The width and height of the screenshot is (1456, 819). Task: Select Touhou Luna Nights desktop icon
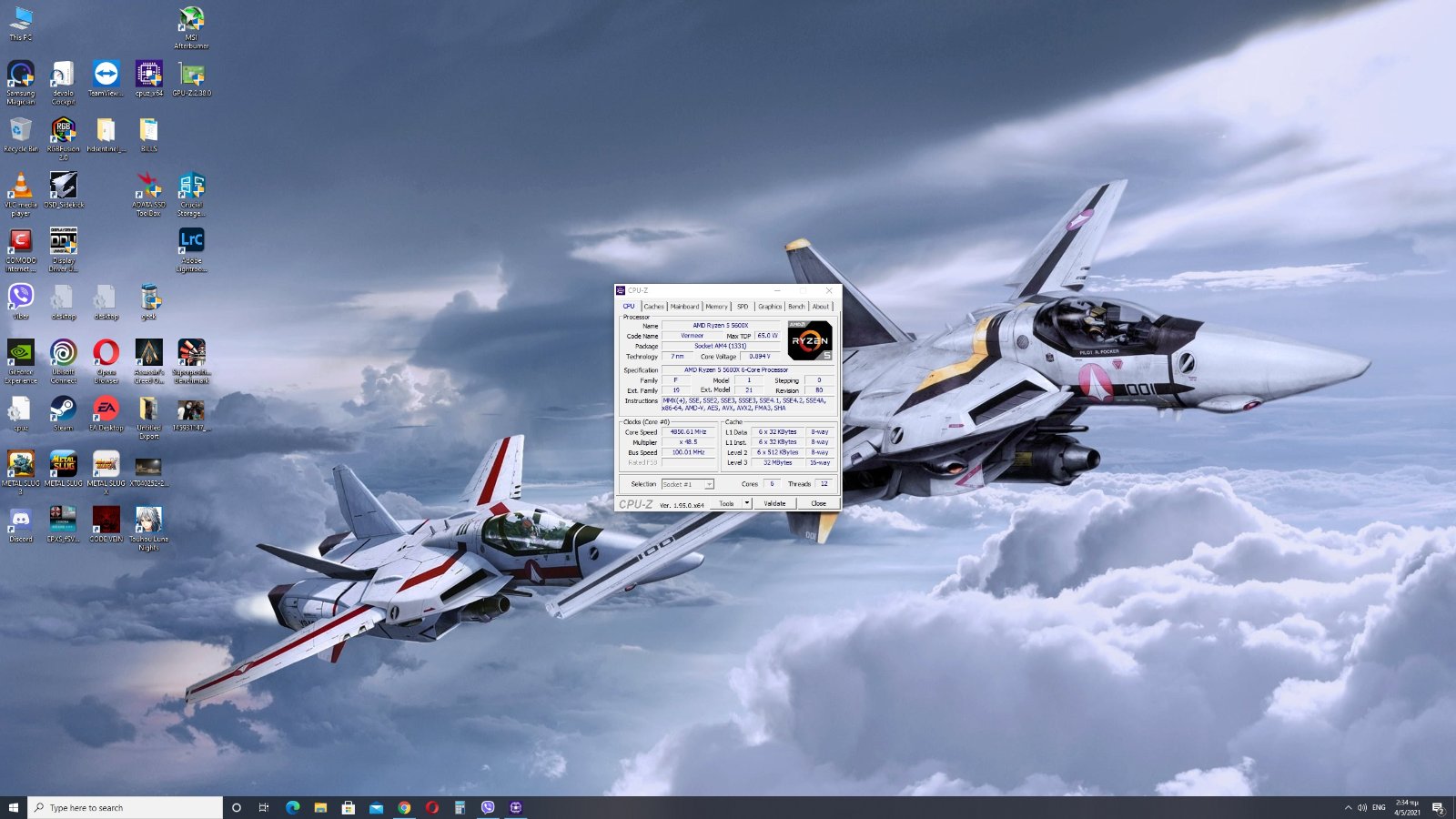pos(148,529)
